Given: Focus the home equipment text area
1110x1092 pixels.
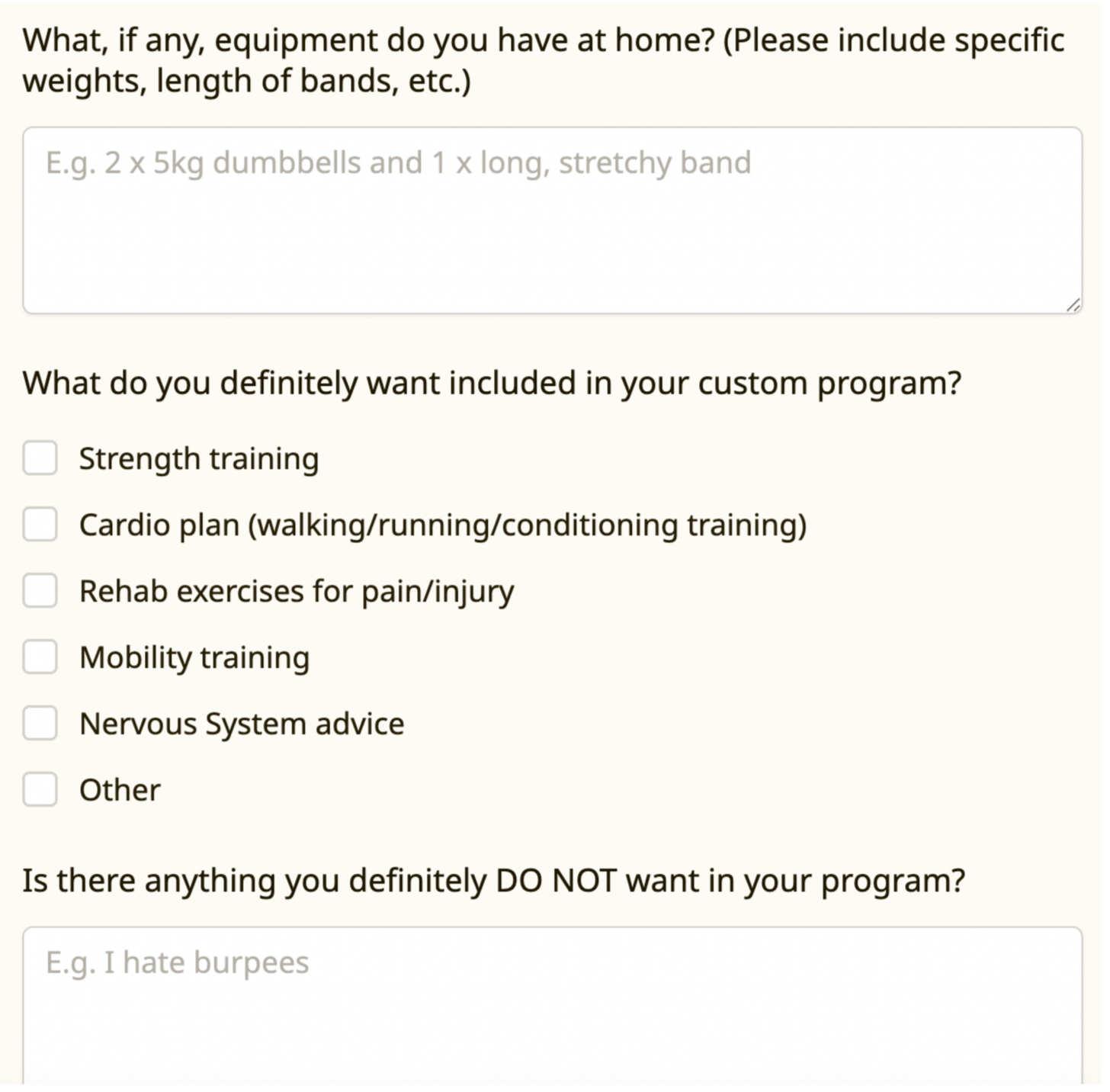Looking at the screenshot, I should point(553,220).
